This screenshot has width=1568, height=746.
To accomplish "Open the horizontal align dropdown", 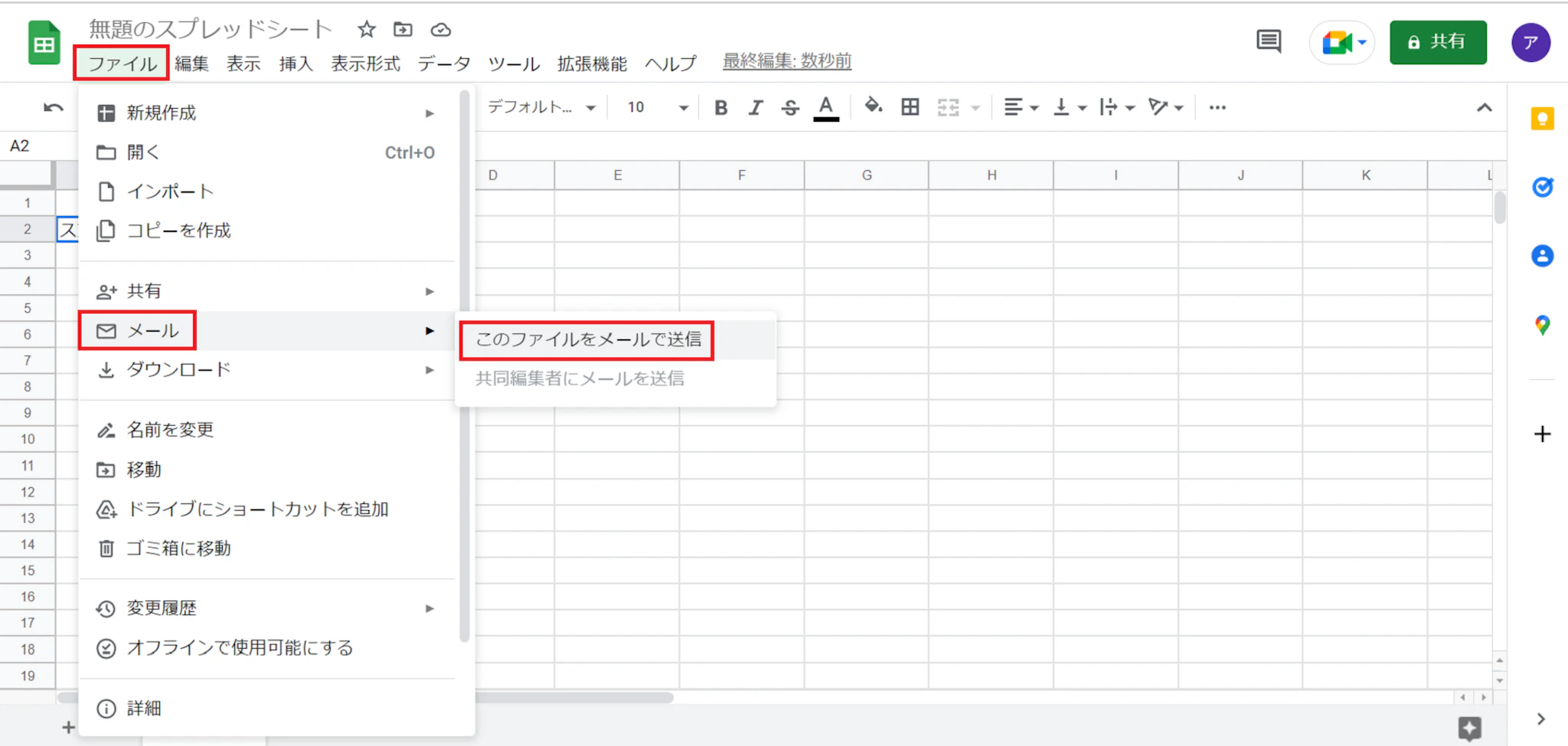I will click(x=1021, y=107).
